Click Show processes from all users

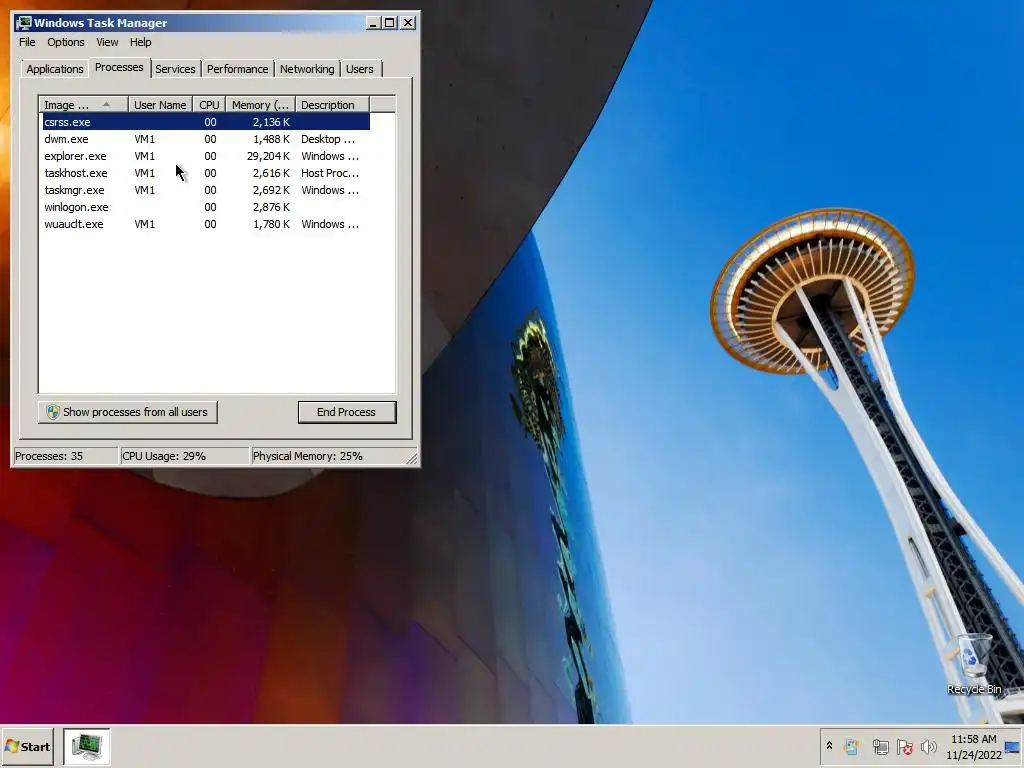tap(127, 412)
